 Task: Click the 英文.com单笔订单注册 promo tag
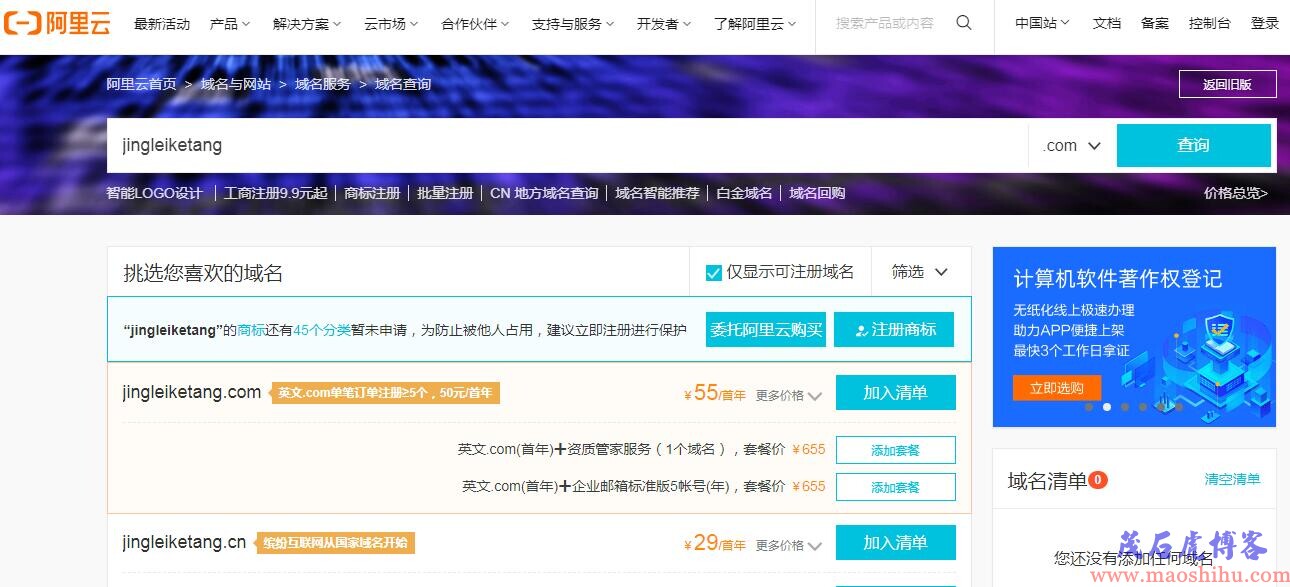[386, 393]
